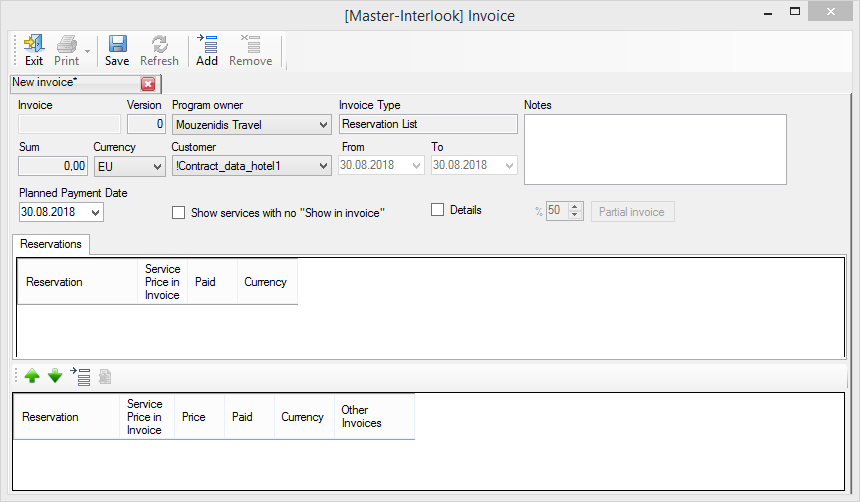Expand the Program owner dropdown

(322, 125)
